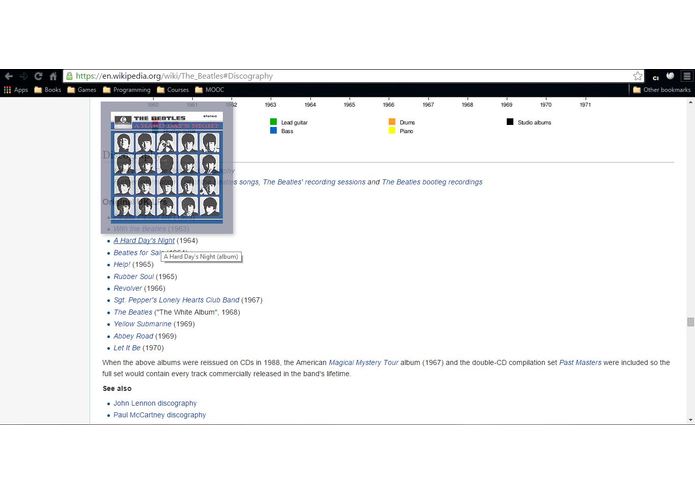Viewport: 695px width, 494px height.
Task: Bookmark this page with the star icon
Action: pyautogui.click(x=637, y=76)
